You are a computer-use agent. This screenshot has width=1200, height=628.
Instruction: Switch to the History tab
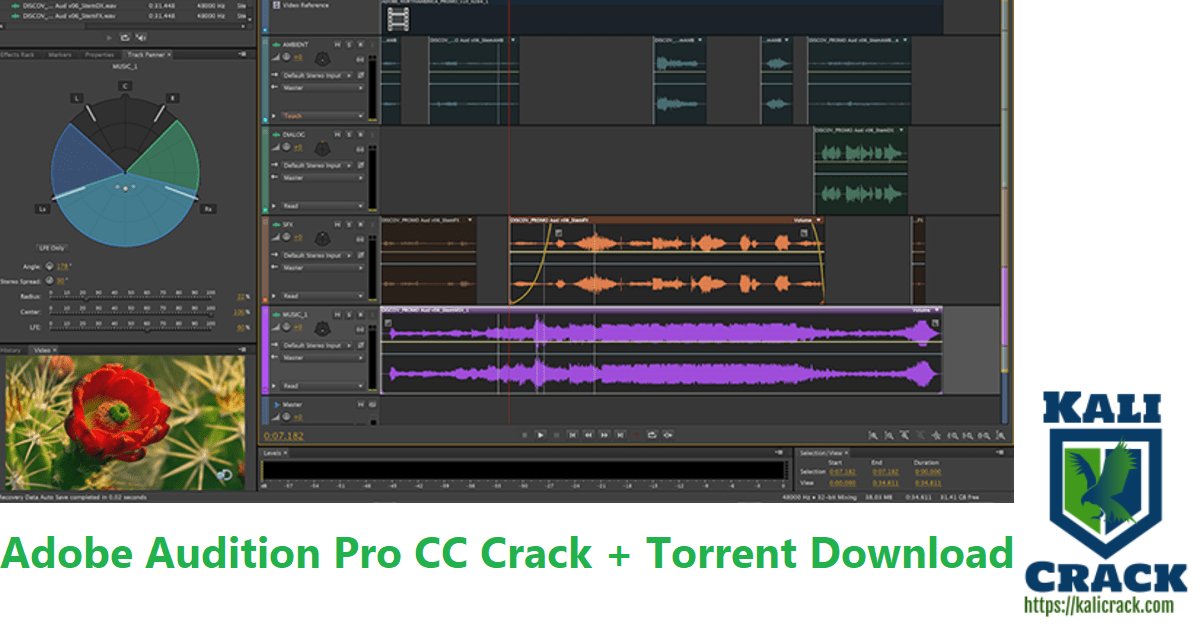pyautogui.click(x=11, y=350)
